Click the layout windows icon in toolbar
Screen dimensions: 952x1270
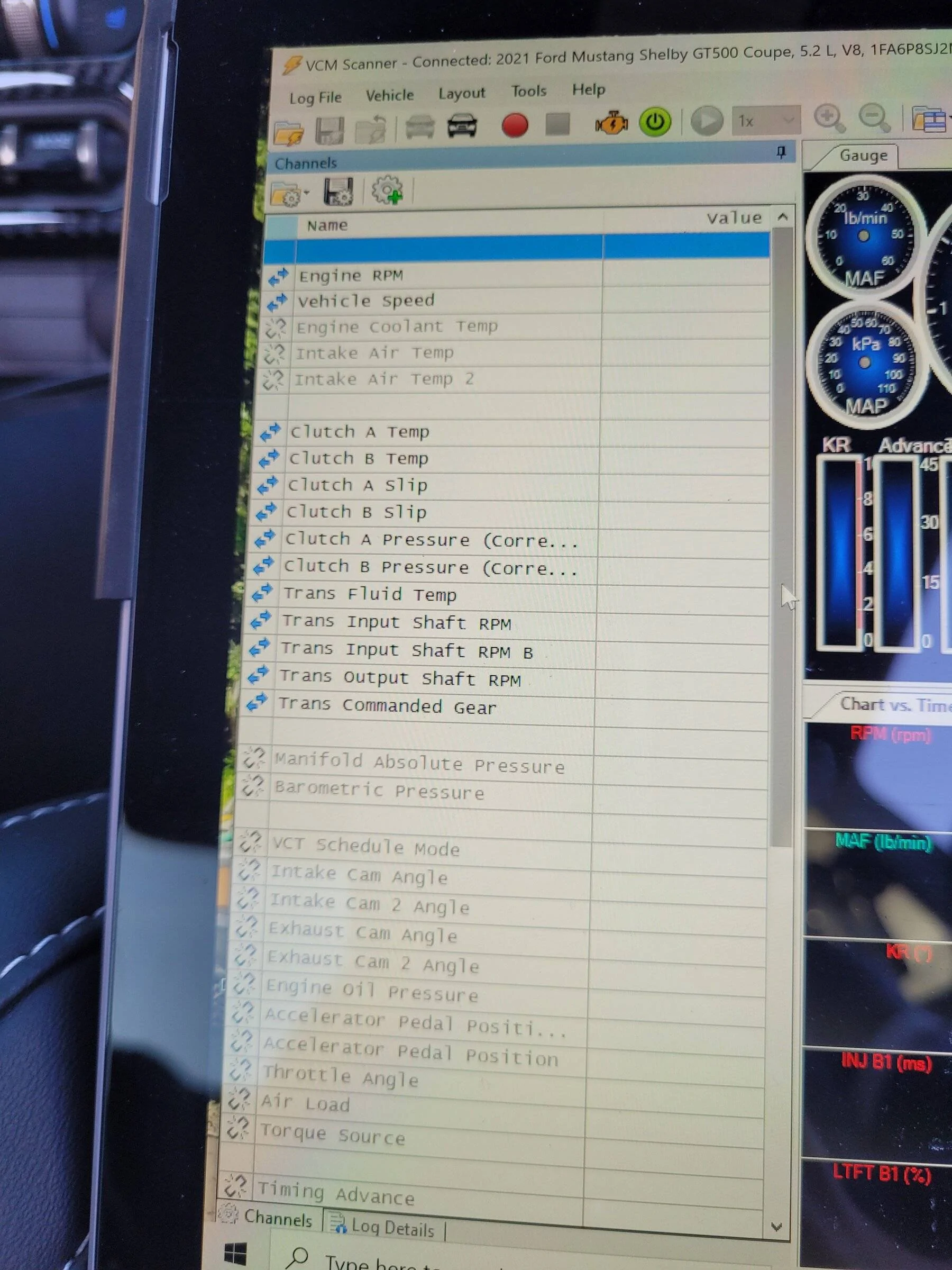tap(929, 119)
